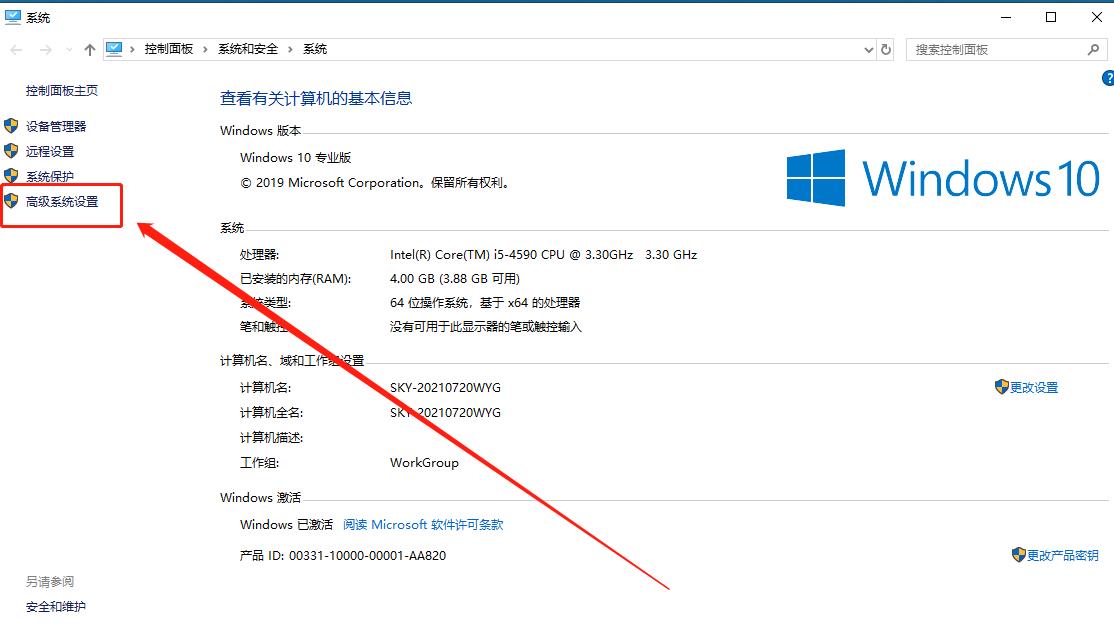Click Windows 已激活 status text
The width and height of the screenshot is (1114, 633).
pyautogui.click(x=286, y=524)
